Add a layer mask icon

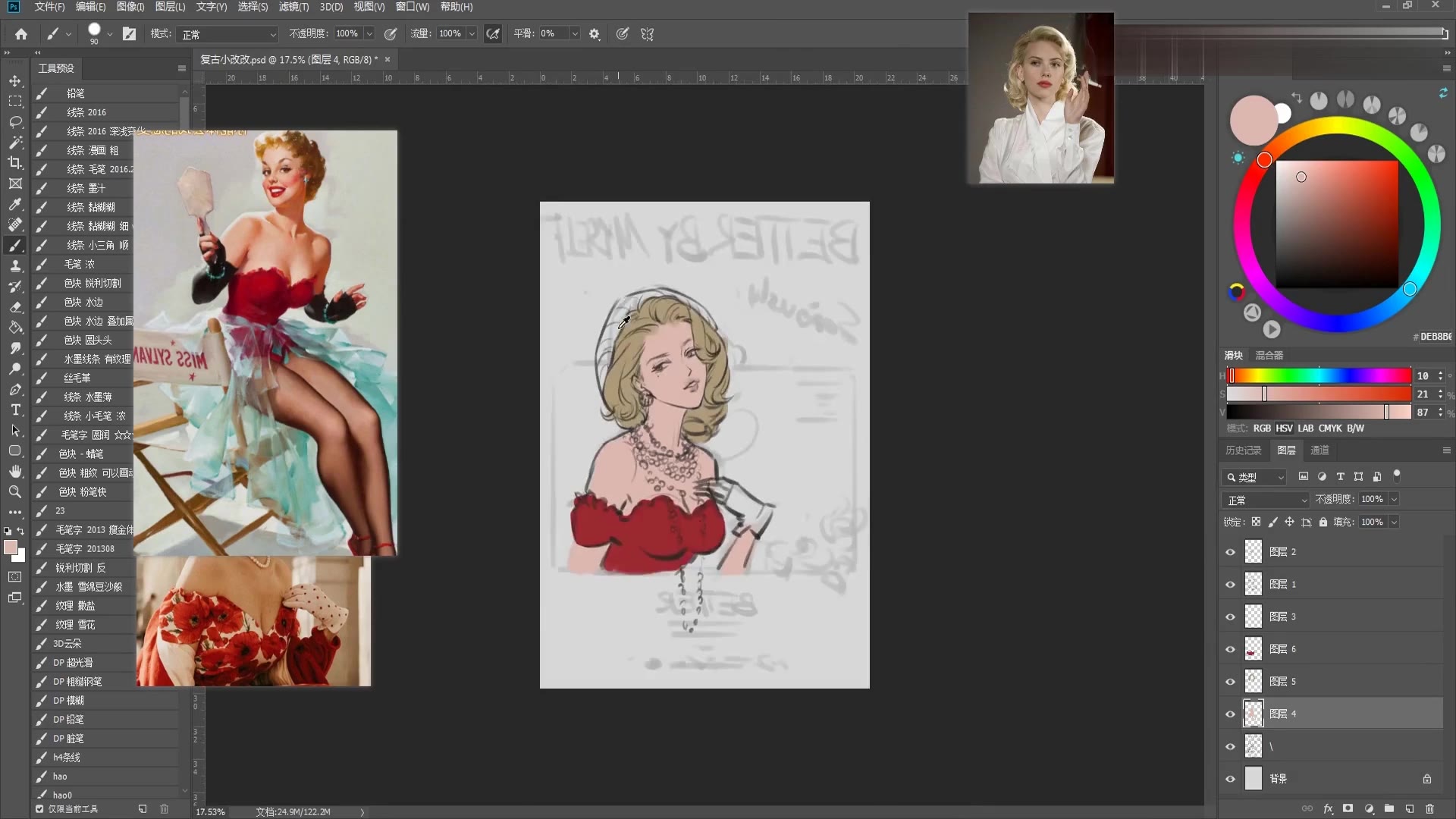click(x=1348, y=808)
